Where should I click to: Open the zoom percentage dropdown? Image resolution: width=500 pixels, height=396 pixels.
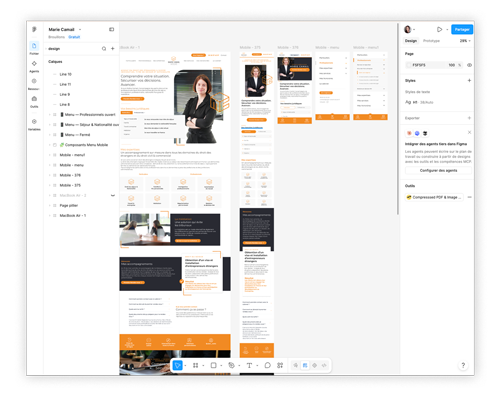pyautogui.click(x=465, y=41)
